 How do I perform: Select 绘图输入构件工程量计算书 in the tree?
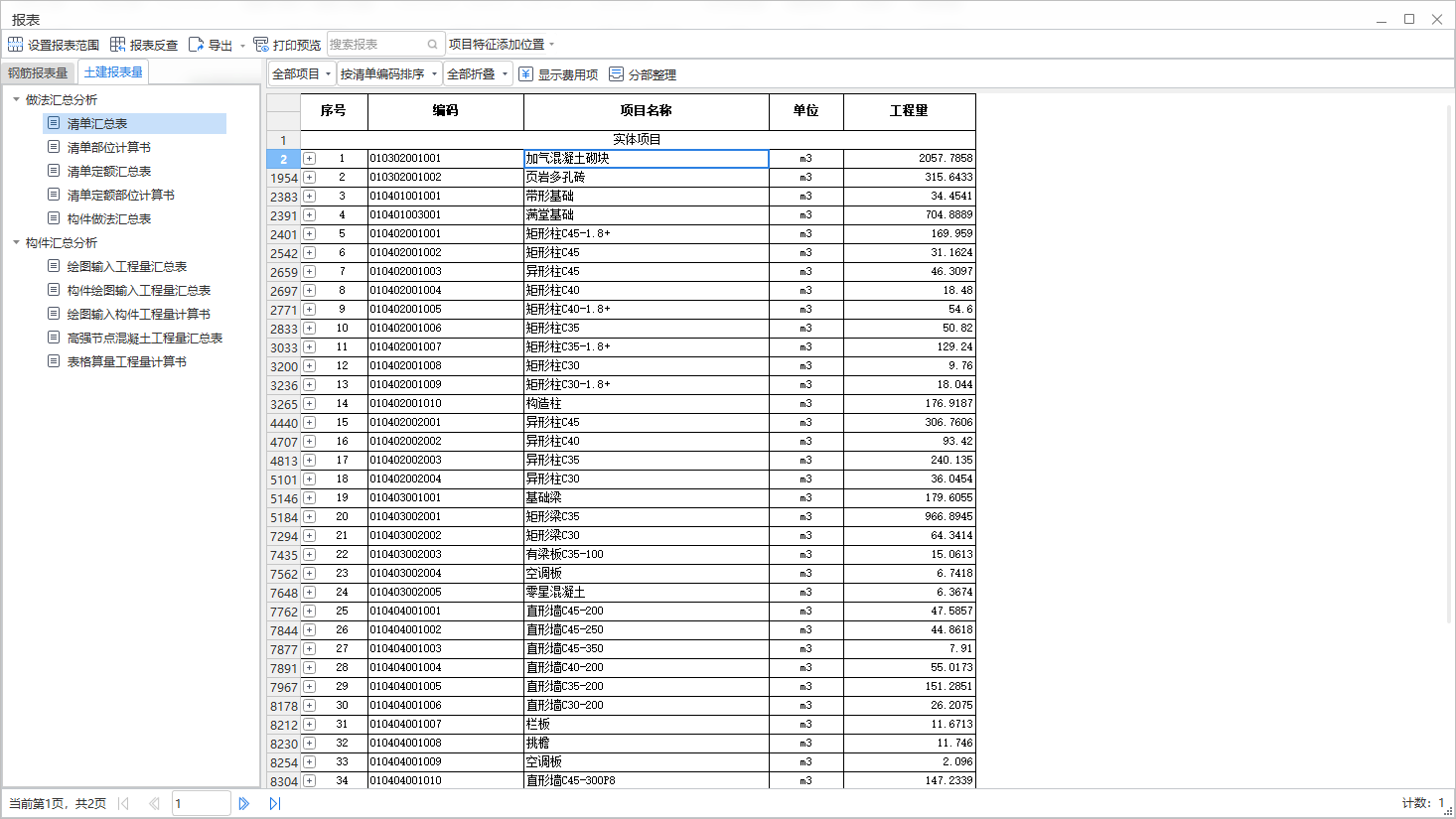click(x=138, y=314)
